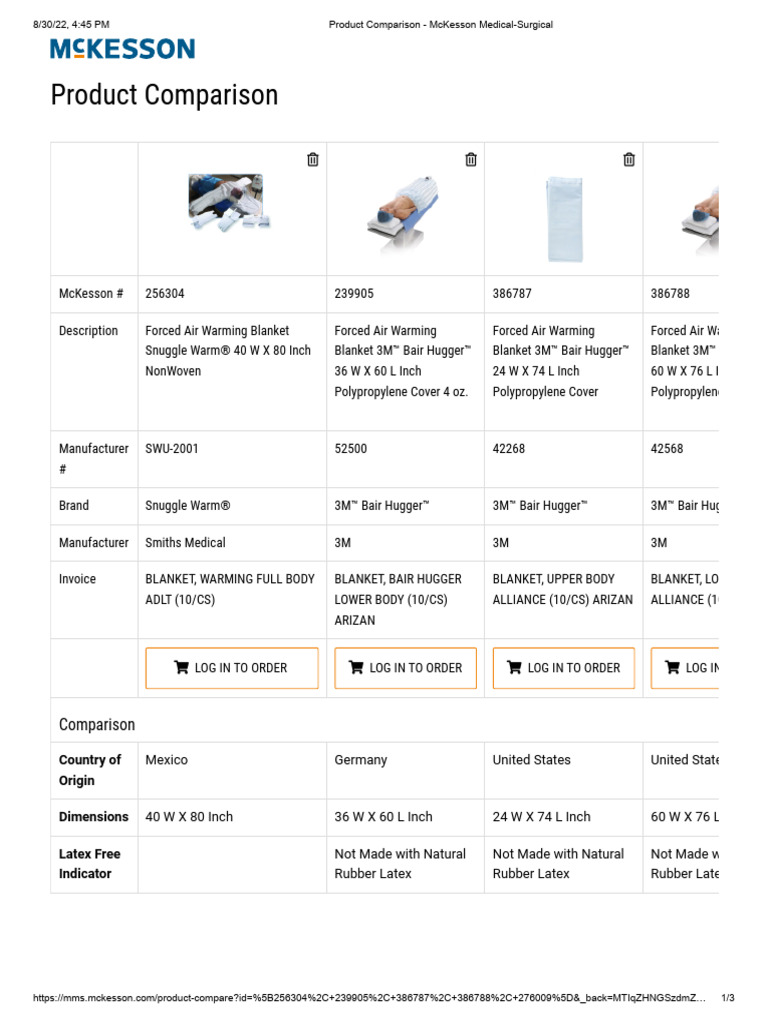Open Forced Air Warming Blanket Snuggle Warm description
The width and height of the screenshot is (768, 1024).
click(228, 350)
